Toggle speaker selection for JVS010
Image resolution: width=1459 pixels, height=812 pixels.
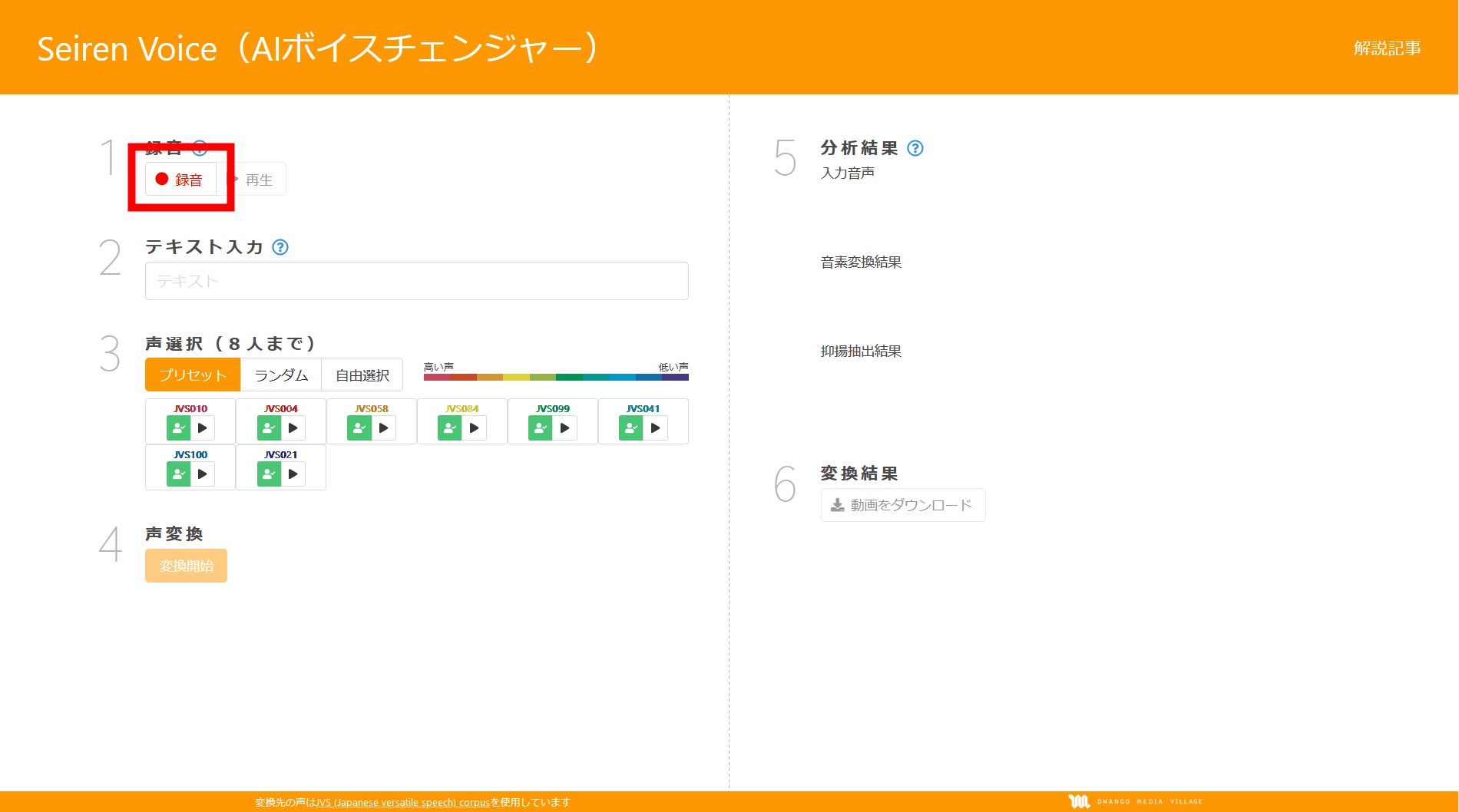[x=178, y=428]
